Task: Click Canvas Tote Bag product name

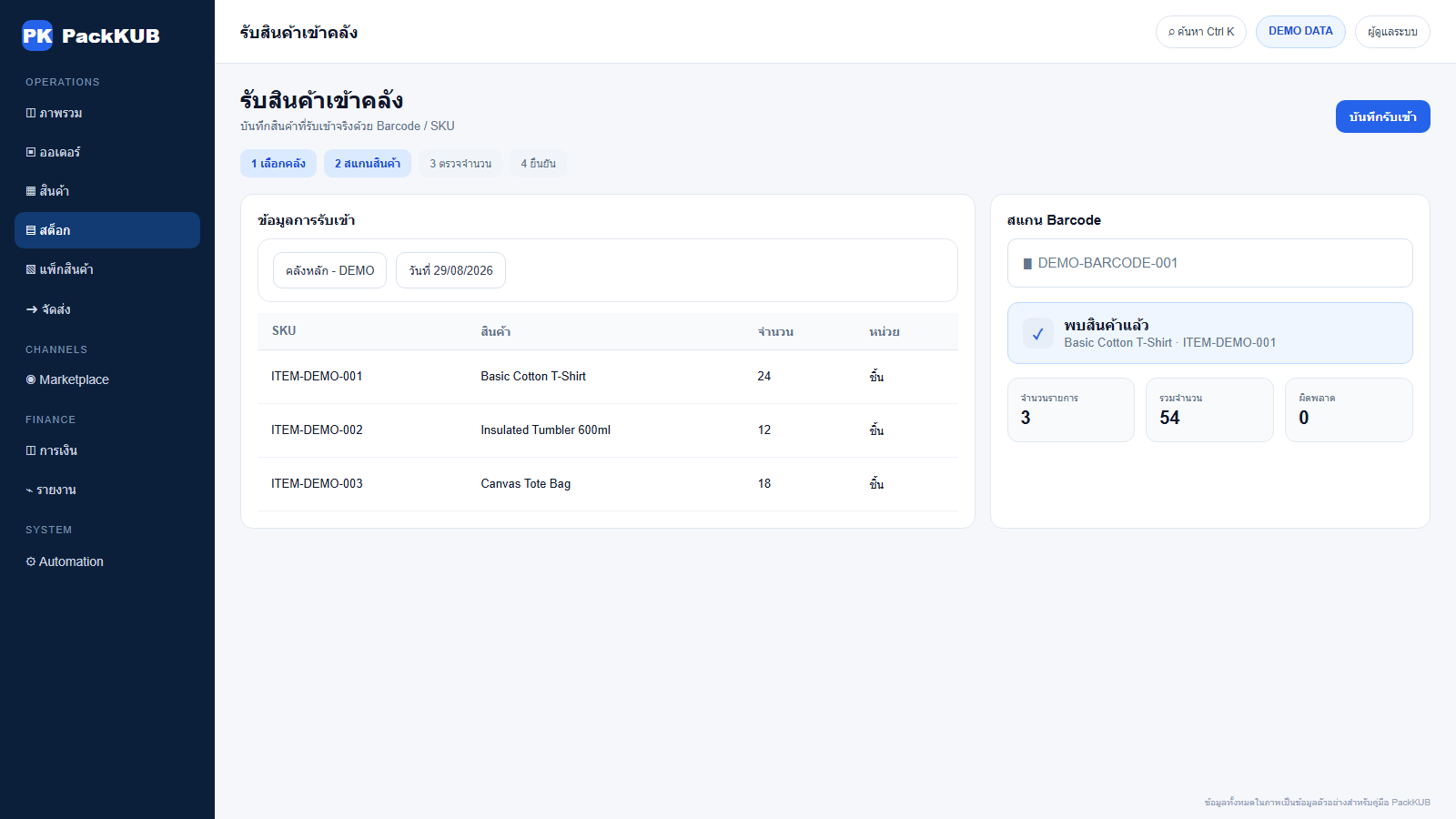Action: click(x=526, y=483)
